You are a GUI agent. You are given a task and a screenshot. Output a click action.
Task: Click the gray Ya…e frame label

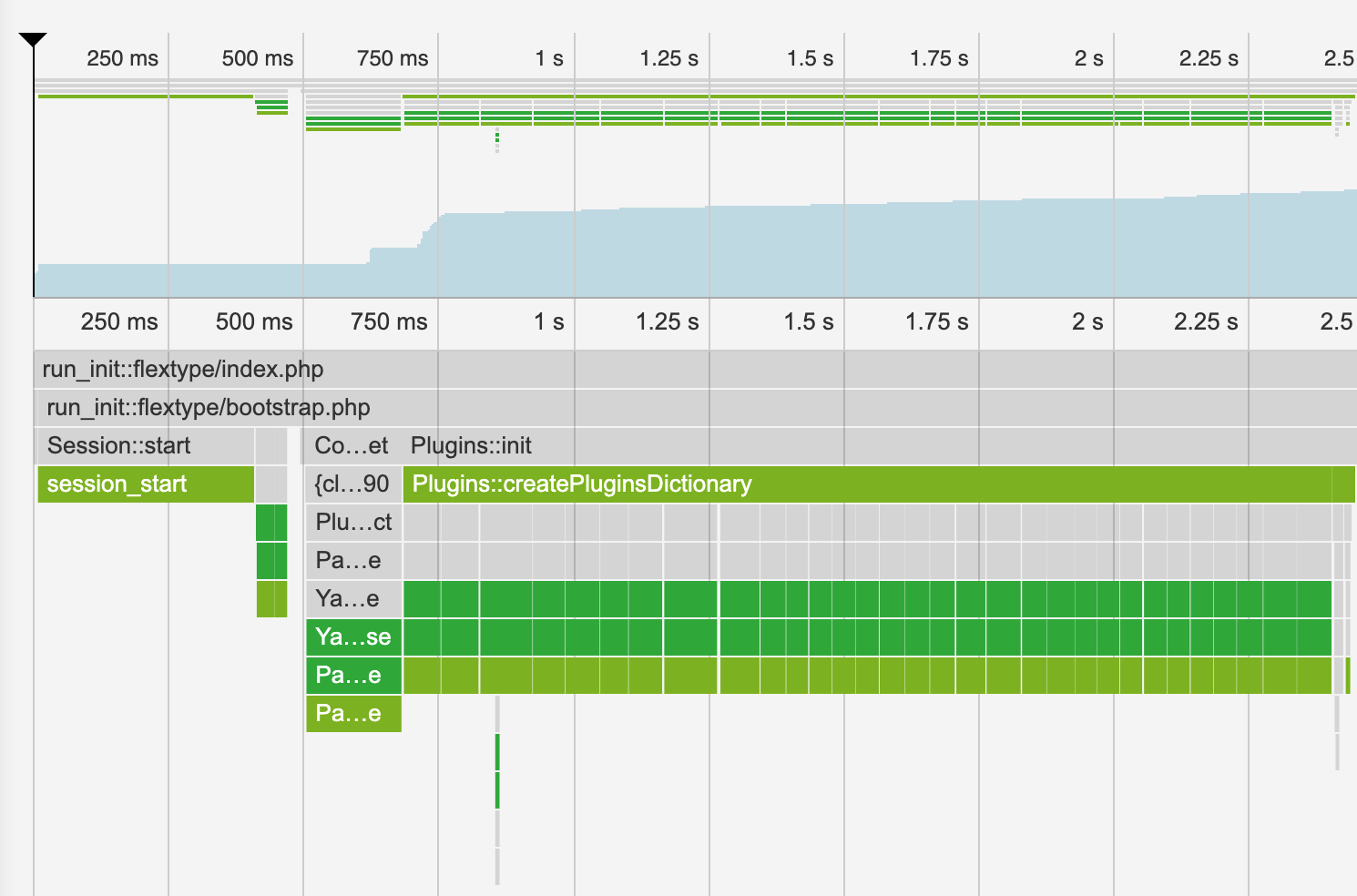click(x=353, y=598)
